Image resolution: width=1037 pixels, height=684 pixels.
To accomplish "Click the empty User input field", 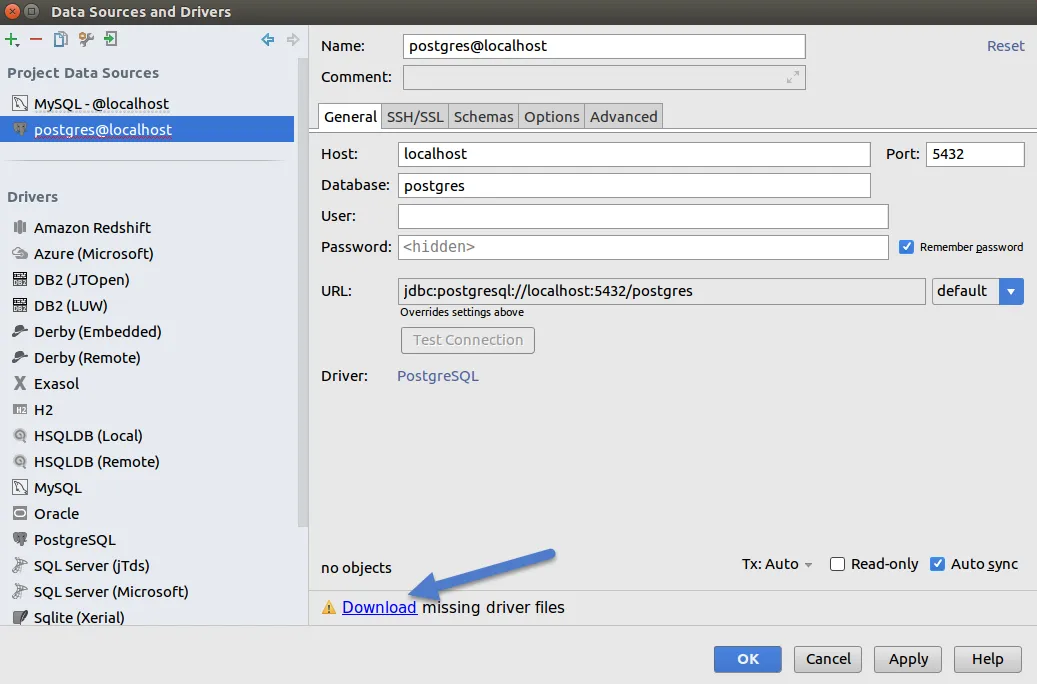I will point(643,216).
